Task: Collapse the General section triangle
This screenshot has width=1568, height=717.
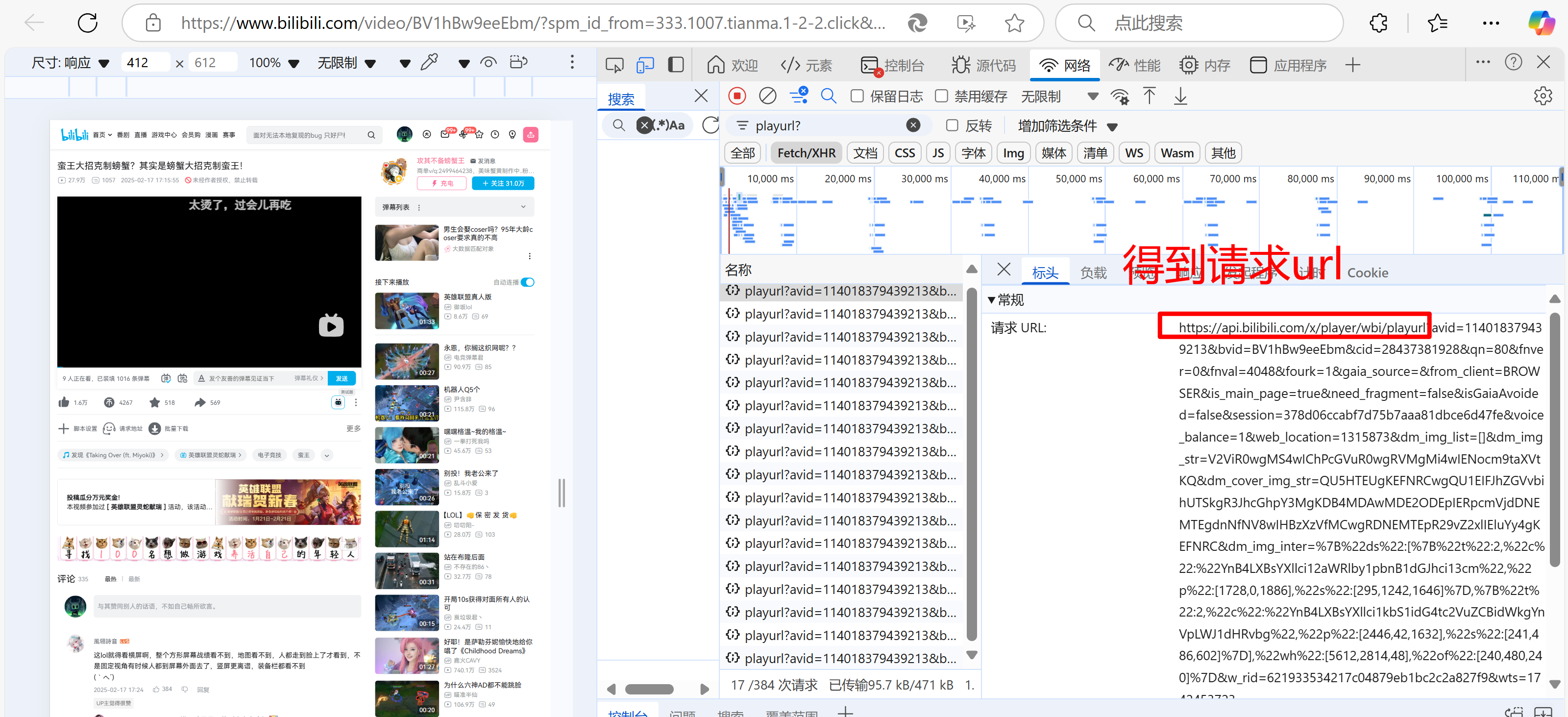Action: 991,299
